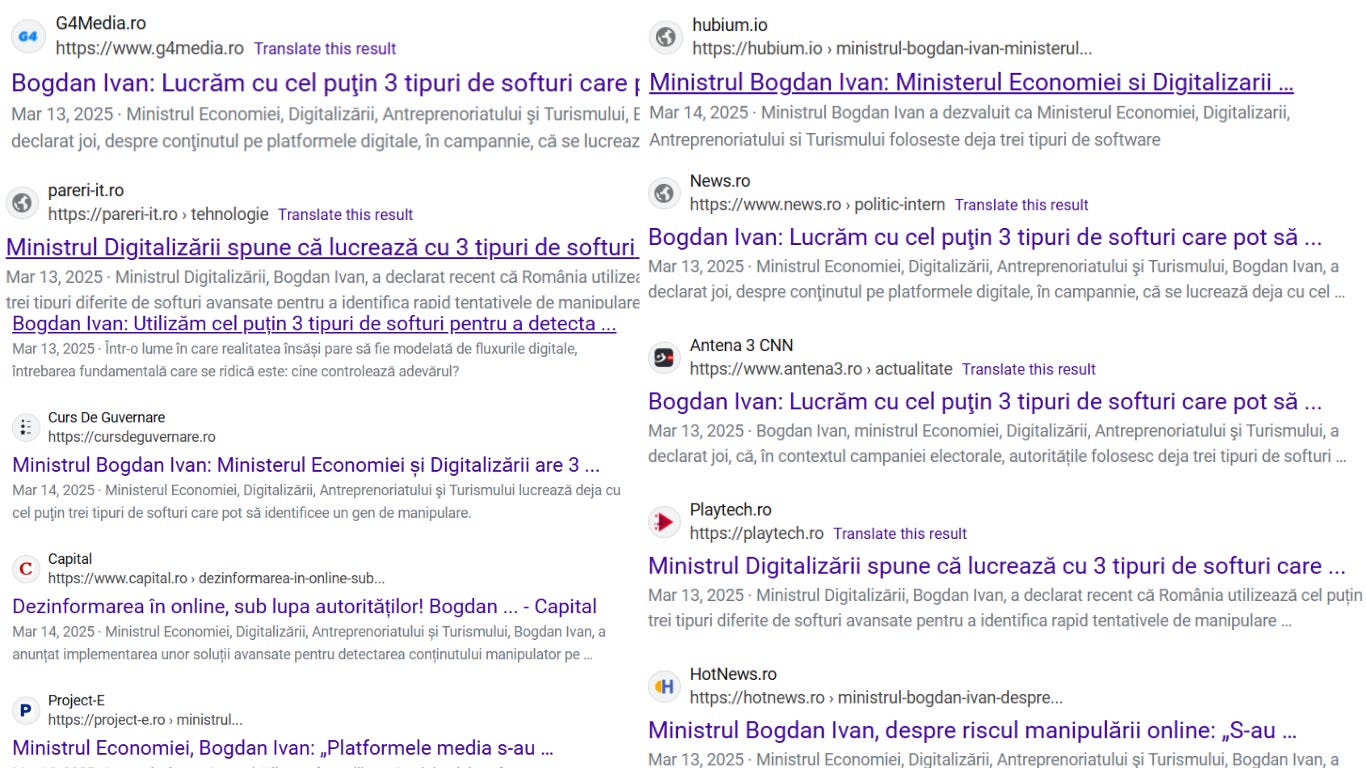The width and height of the screenshot is (1366, 768).
Task: Translate the Playtech.ro result
Action: 900,533
